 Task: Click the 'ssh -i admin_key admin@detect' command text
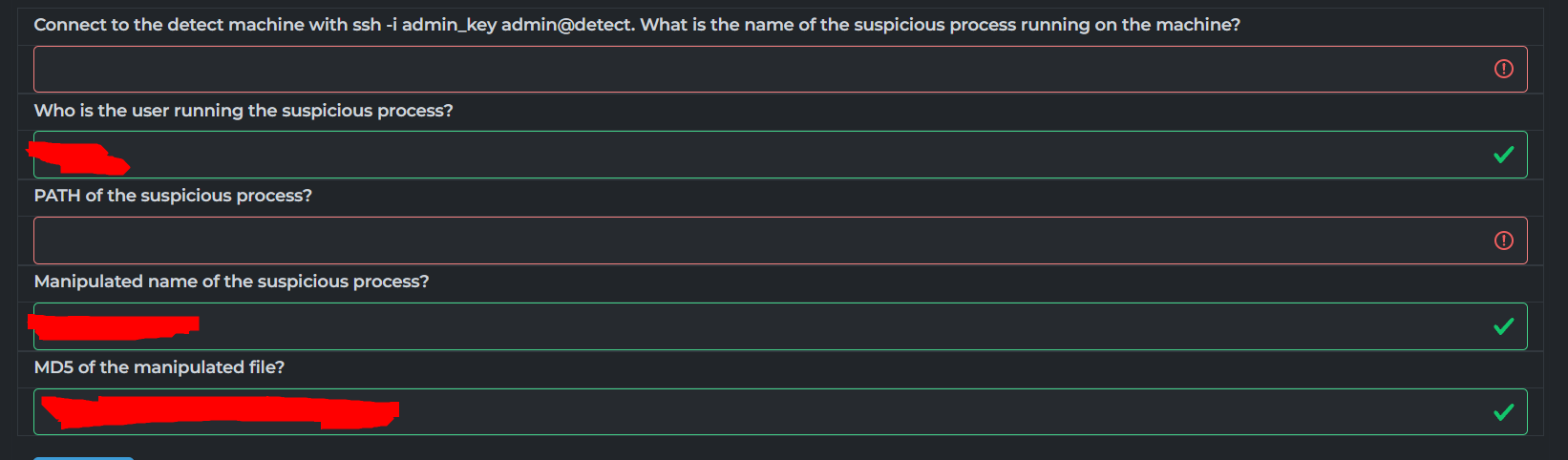pyautogui.click(x=493, y=25)
